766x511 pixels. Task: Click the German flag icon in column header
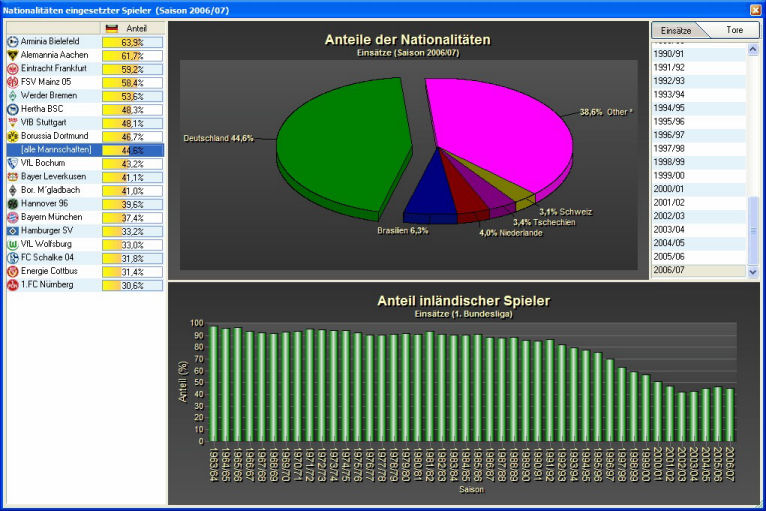tap(112, 28)
